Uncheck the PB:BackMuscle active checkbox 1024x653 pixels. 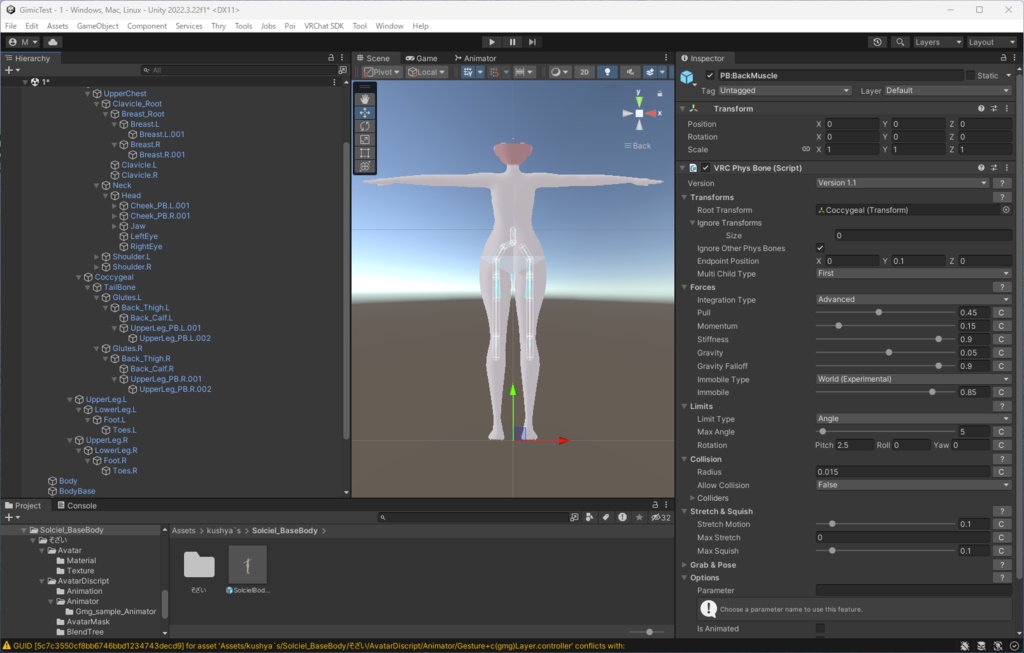tap(710, 76)
